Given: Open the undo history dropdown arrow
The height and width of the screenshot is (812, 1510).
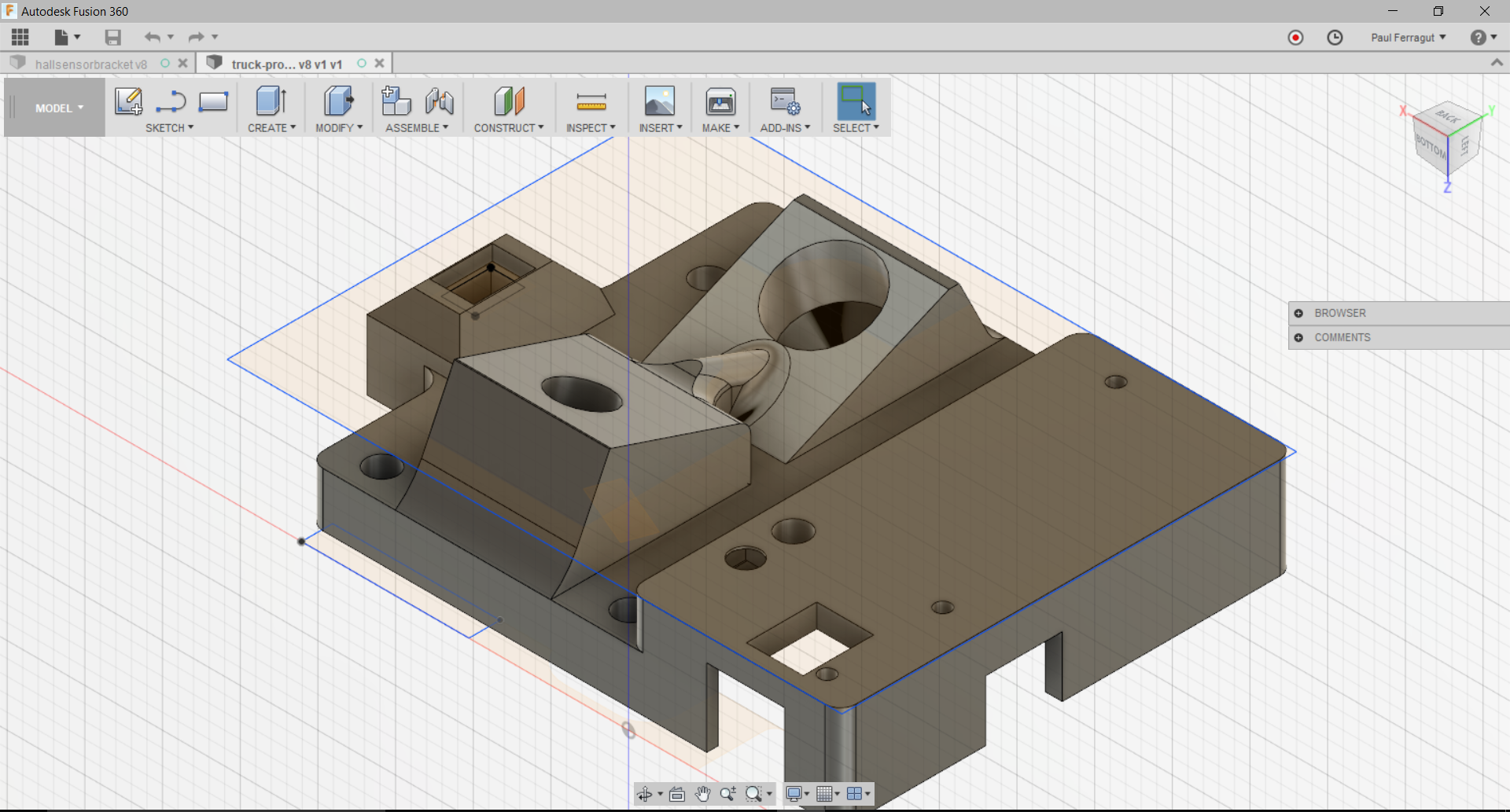Looking at the screenshot, I should point(171,37).
